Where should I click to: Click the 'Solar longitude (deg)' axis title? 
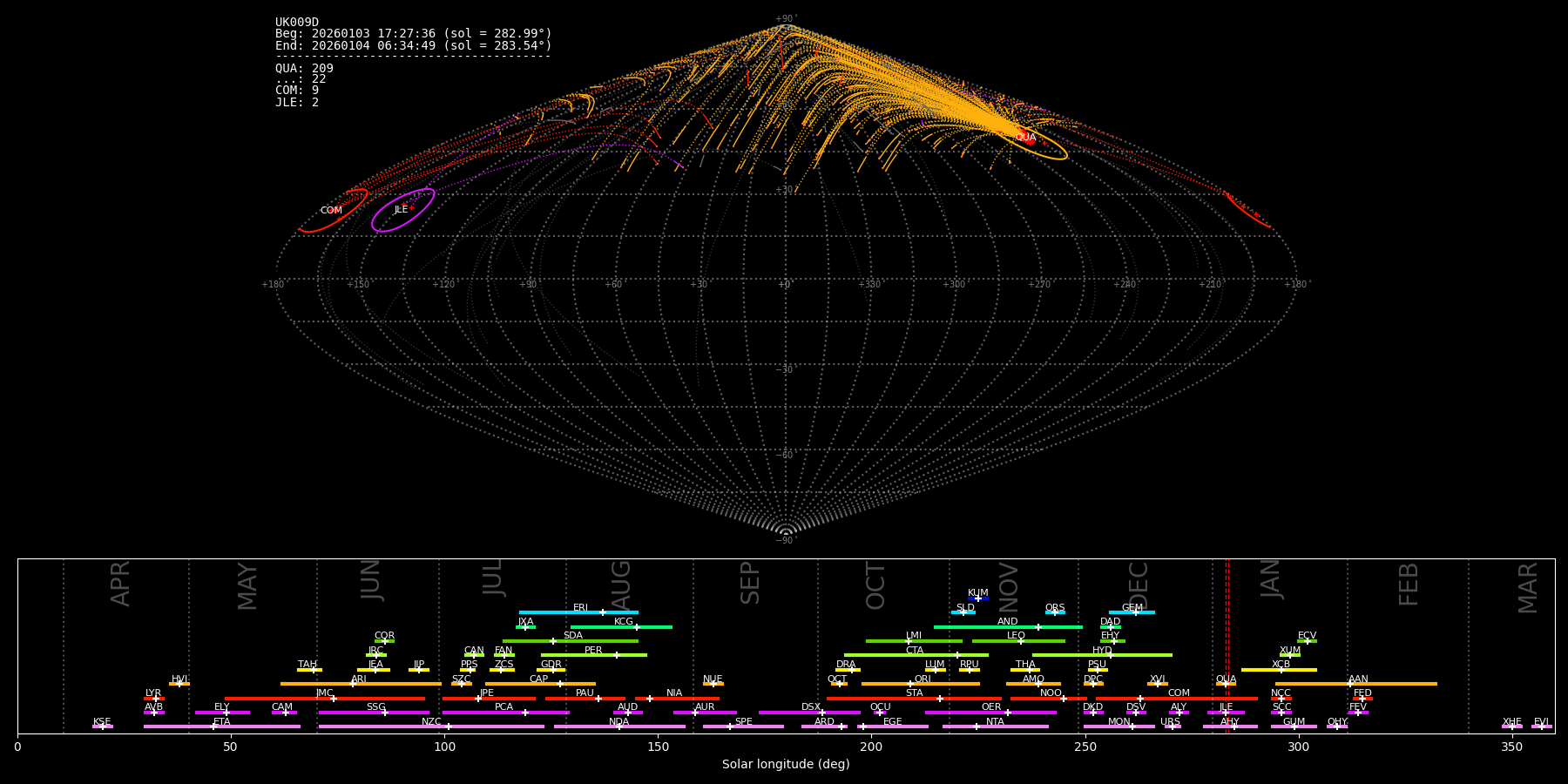click(786, 765)
